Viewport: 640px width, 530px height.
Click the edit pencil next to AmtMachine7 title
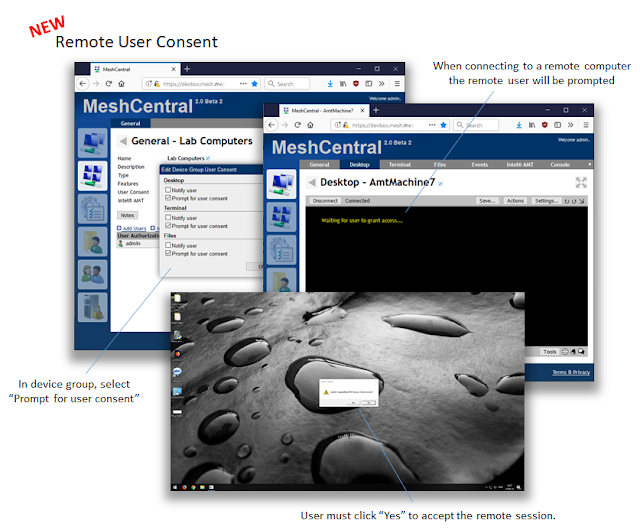(440, 184)
